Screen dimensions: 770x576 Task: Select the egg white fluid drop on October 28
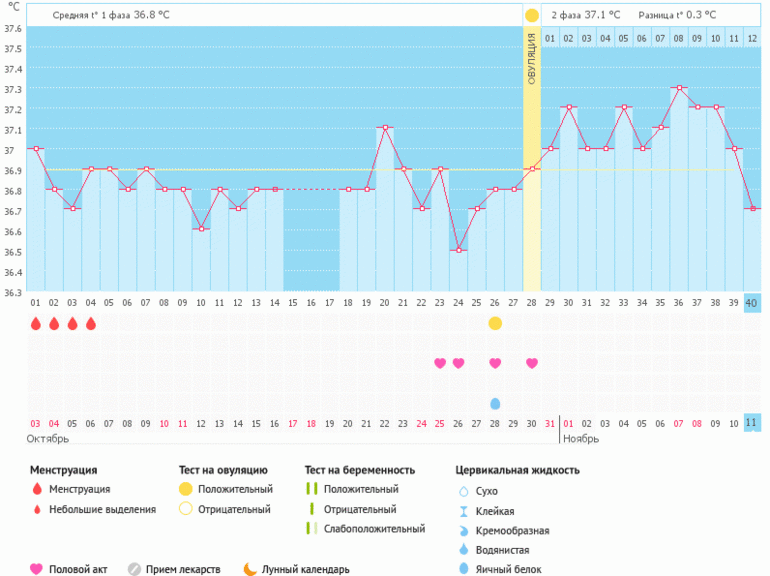point(495,403)
